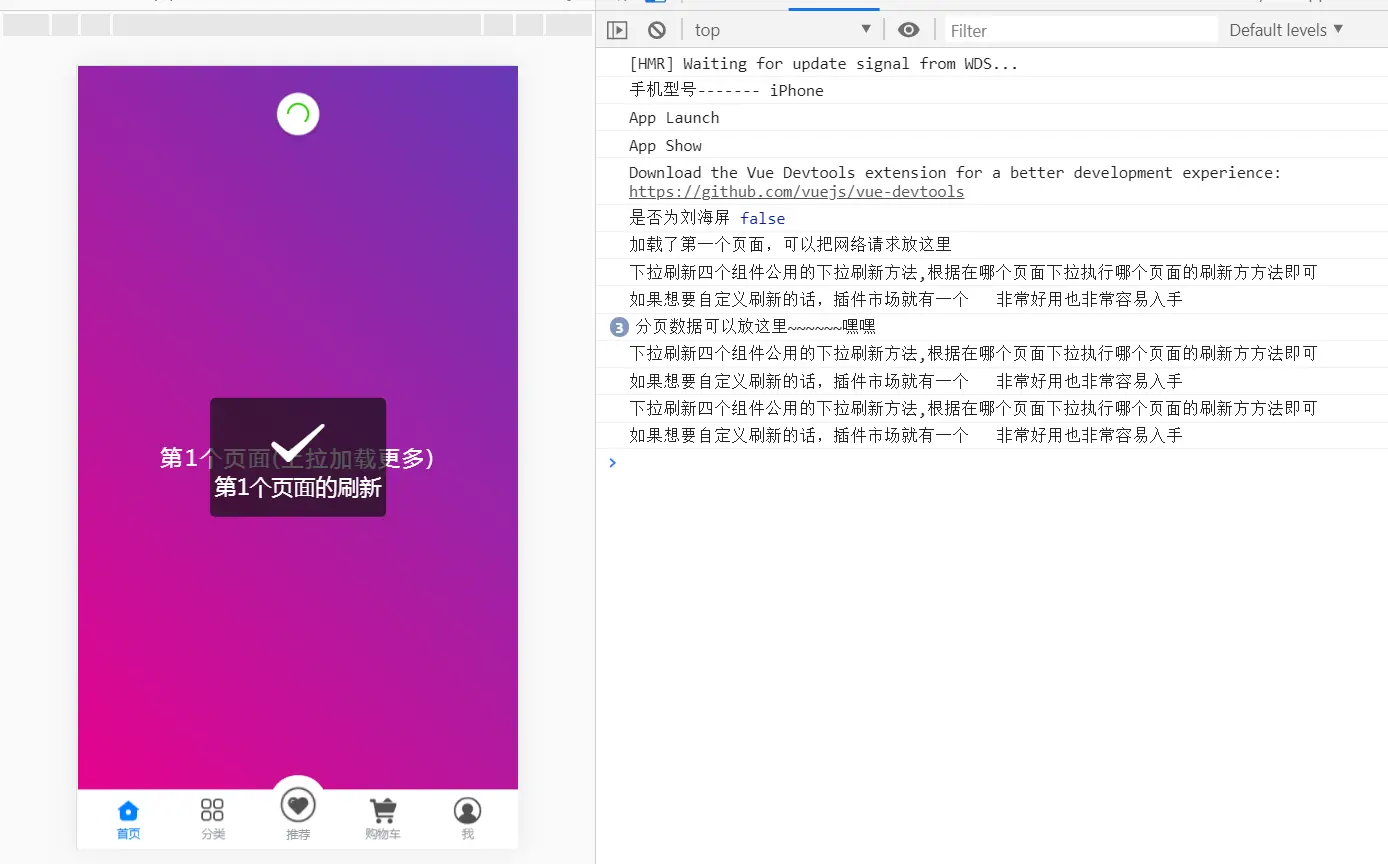Image resolution: width=1388 pixels, height=864 pixels.
Task: Clear the console with the clear icon
Action: (656, 29)
